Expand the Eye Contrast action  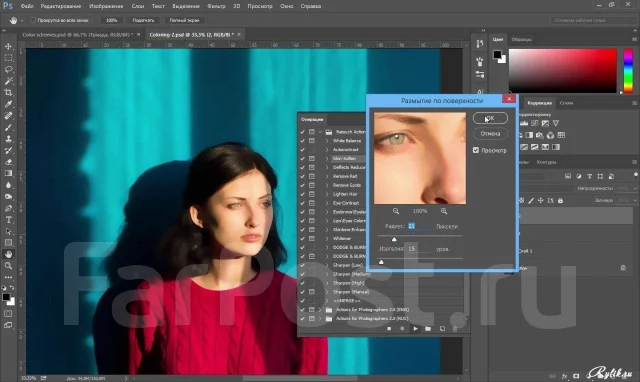(327, 203)
